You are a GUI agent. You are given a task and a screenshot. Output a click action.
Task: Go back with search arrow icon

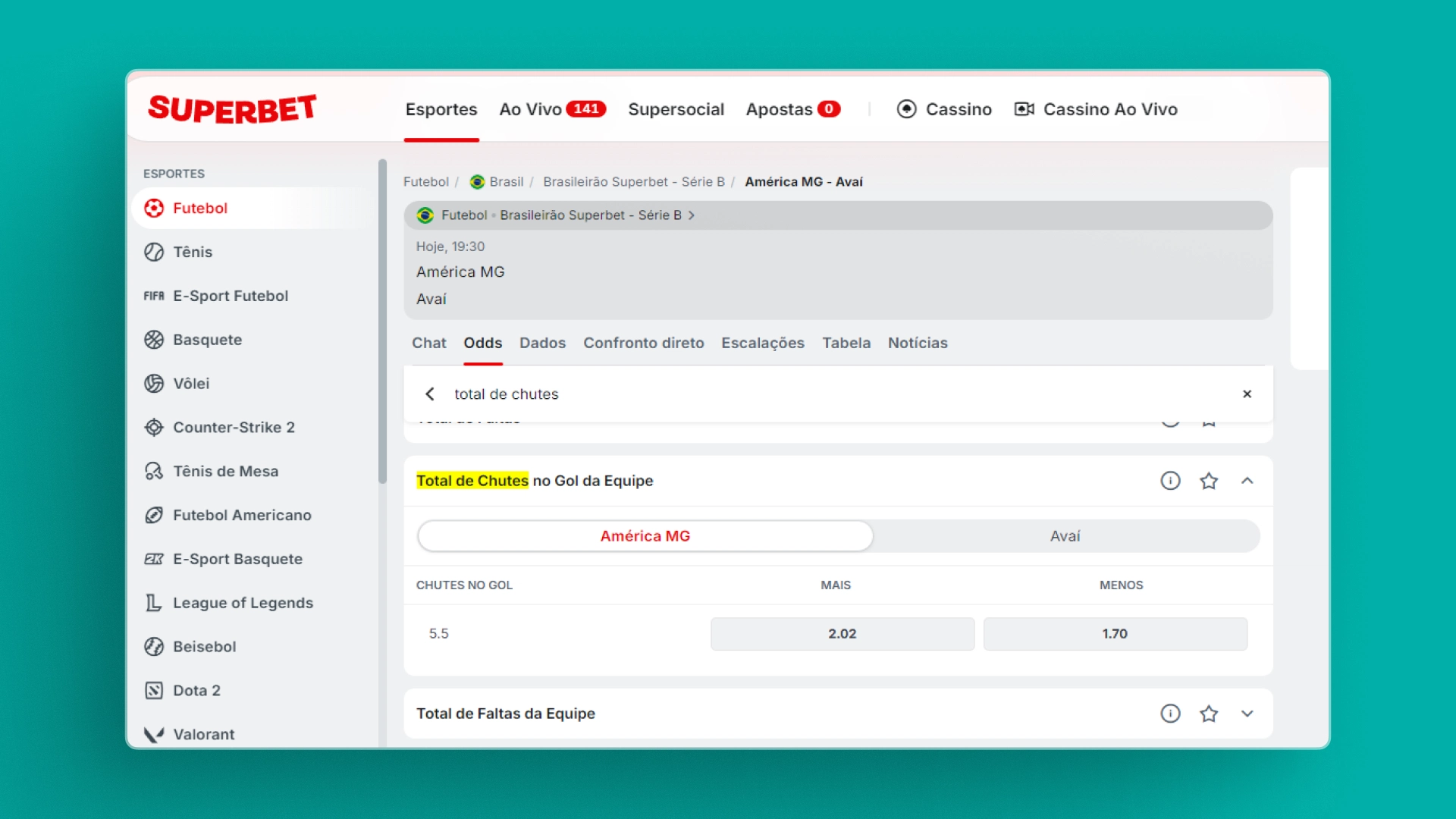coord(430,394)
